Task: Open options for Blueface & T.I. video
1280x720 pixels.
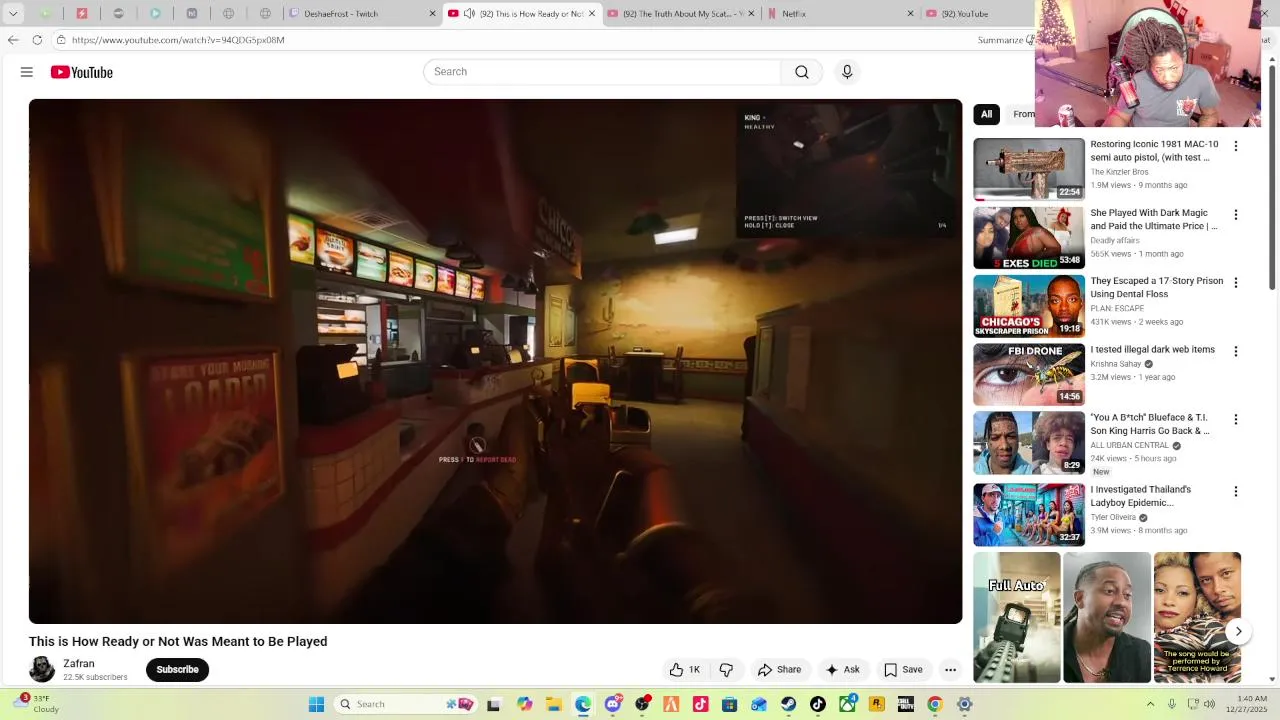Action: [1236, 420]
